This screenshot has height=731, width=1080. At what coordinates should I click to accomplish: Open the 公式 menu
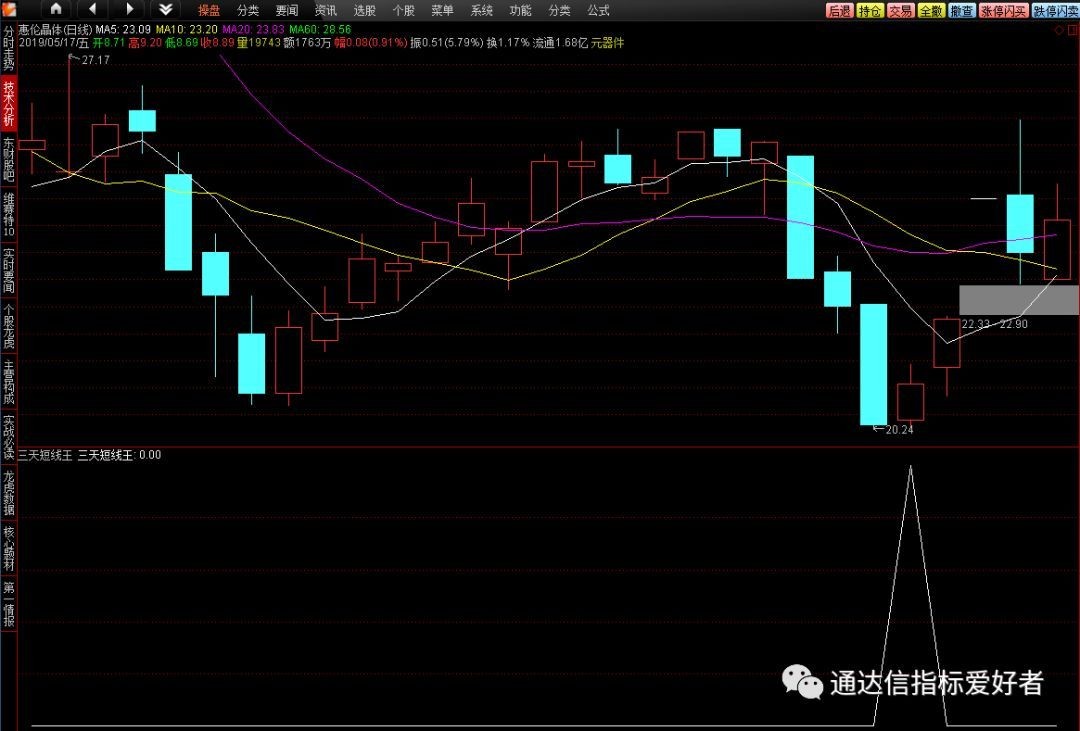pos(598,10)
